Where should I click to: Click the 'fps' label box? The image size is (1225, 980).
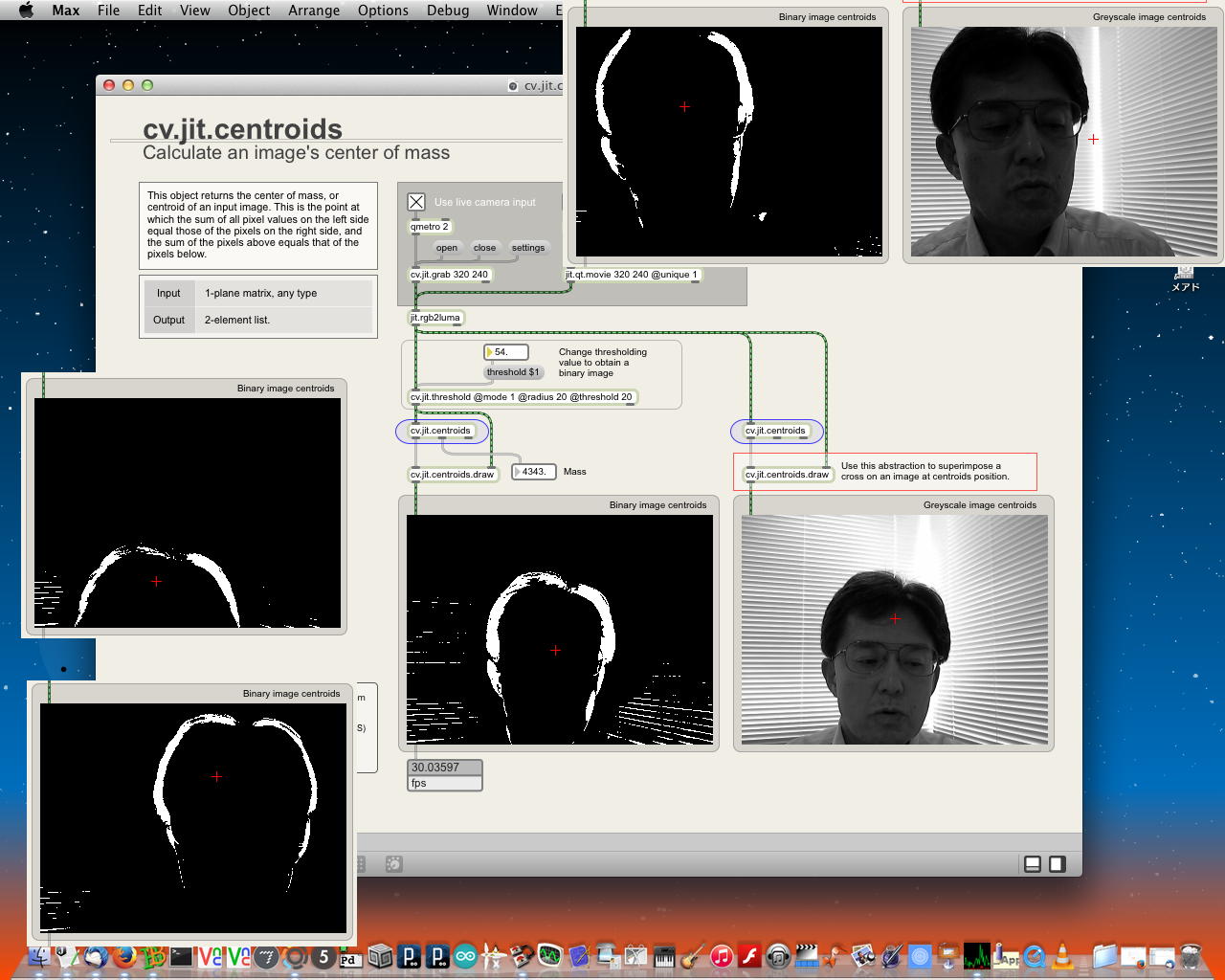(445, 783)
